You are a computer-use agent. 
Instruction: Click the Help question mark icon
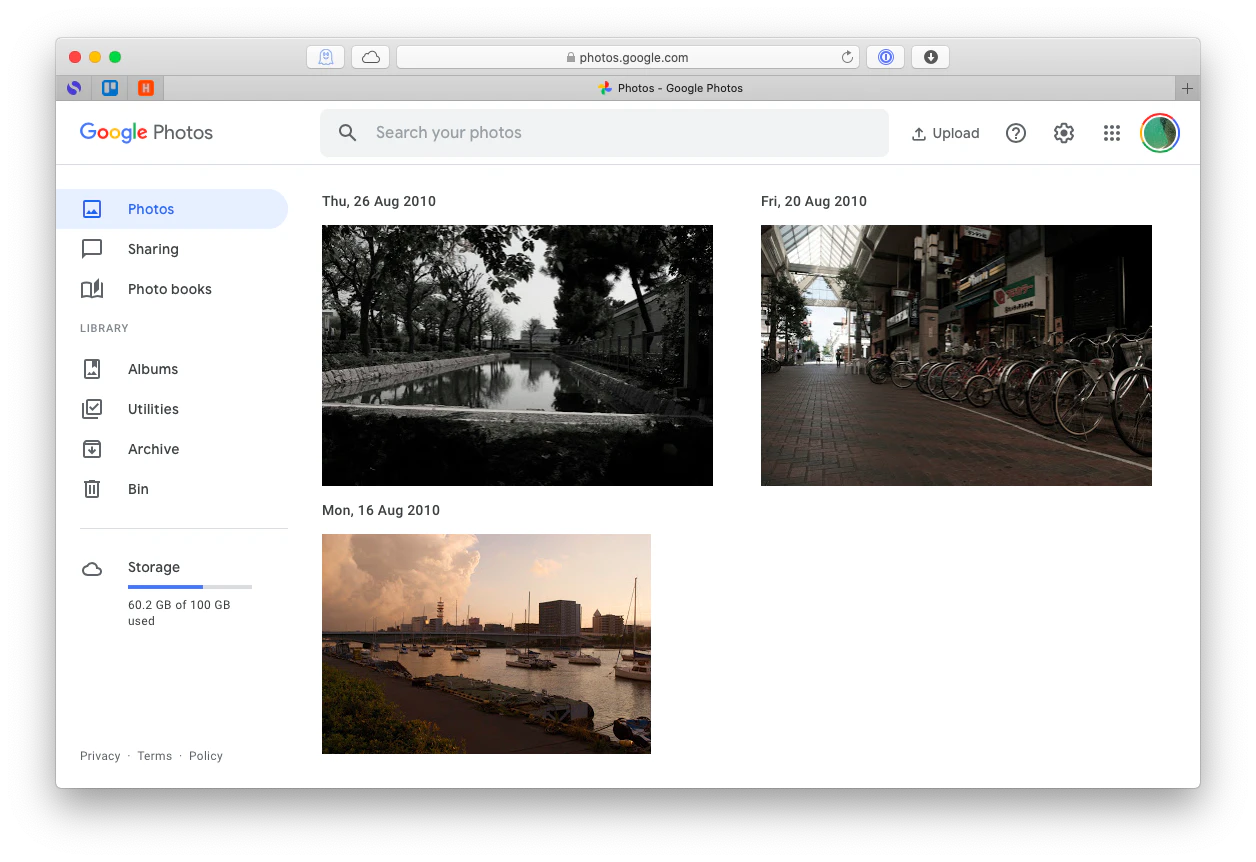point(1015,133)
